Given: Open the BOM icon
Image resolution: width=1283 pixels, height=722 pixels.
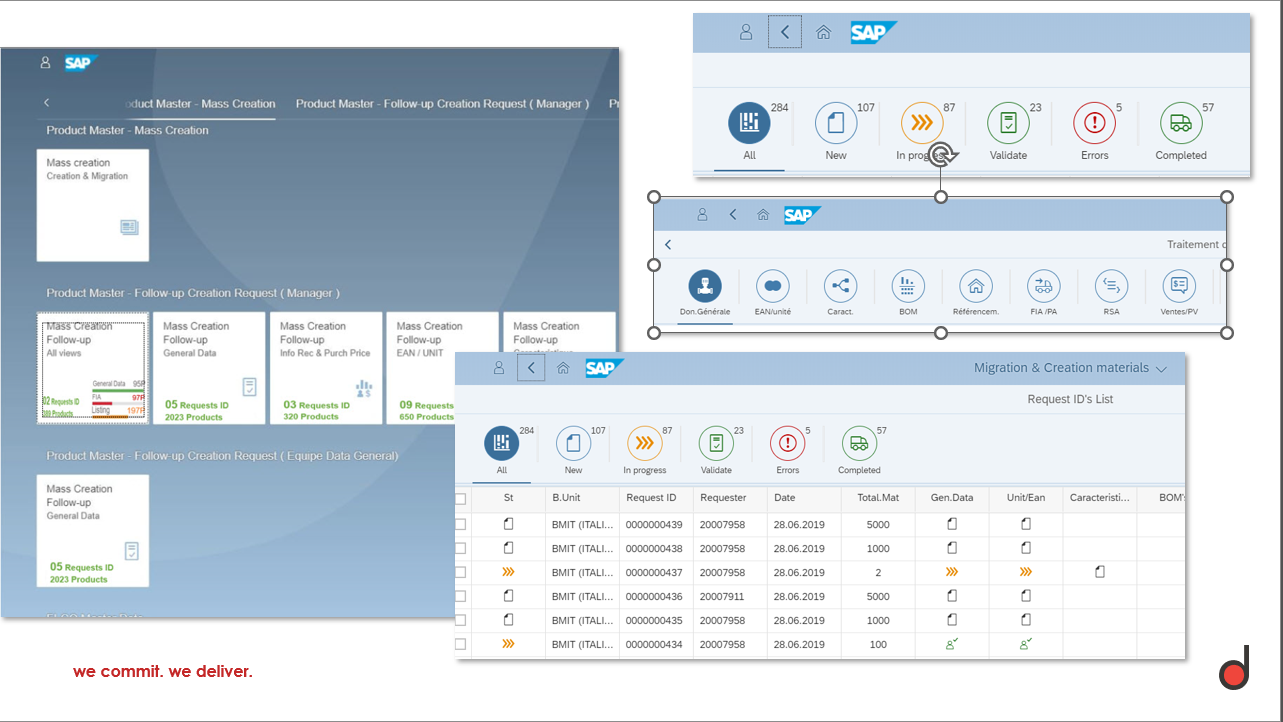Looking at the screenshot, I should (x=908, y=287).
